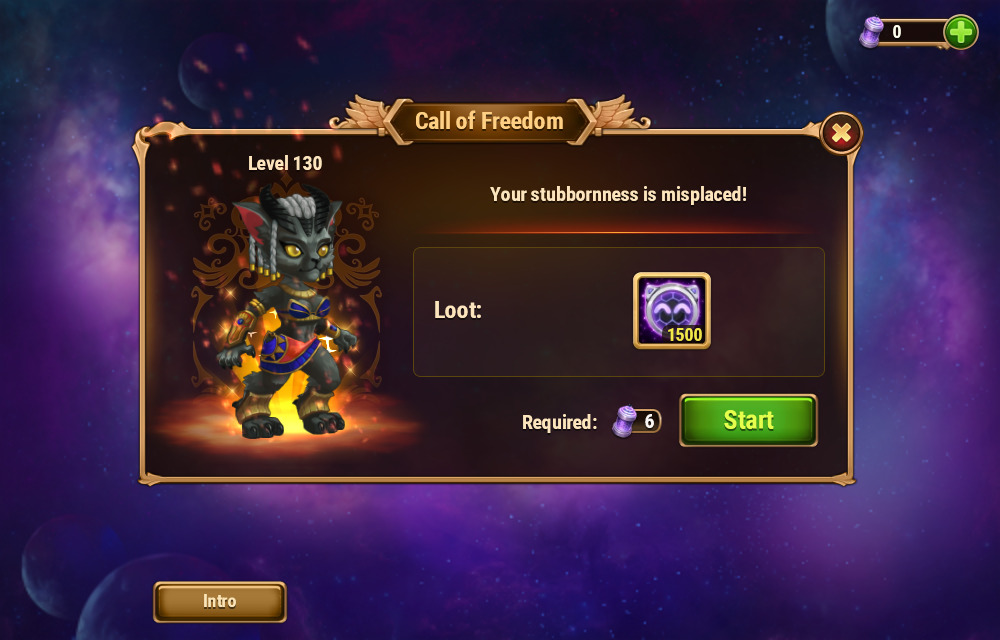Click the required scroll icon beside Start
Screen dimensions: 1000x640
(x=624, y=421)
